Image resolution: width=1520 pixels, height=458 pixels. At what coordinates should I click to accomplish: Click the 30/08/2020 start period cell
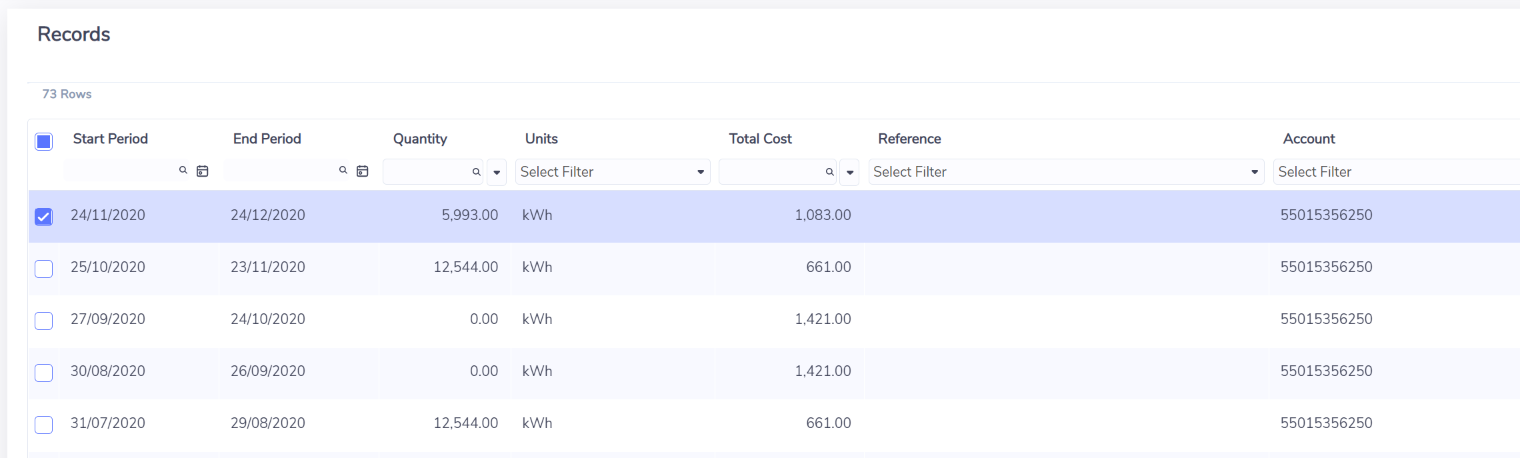click(108, 371)
